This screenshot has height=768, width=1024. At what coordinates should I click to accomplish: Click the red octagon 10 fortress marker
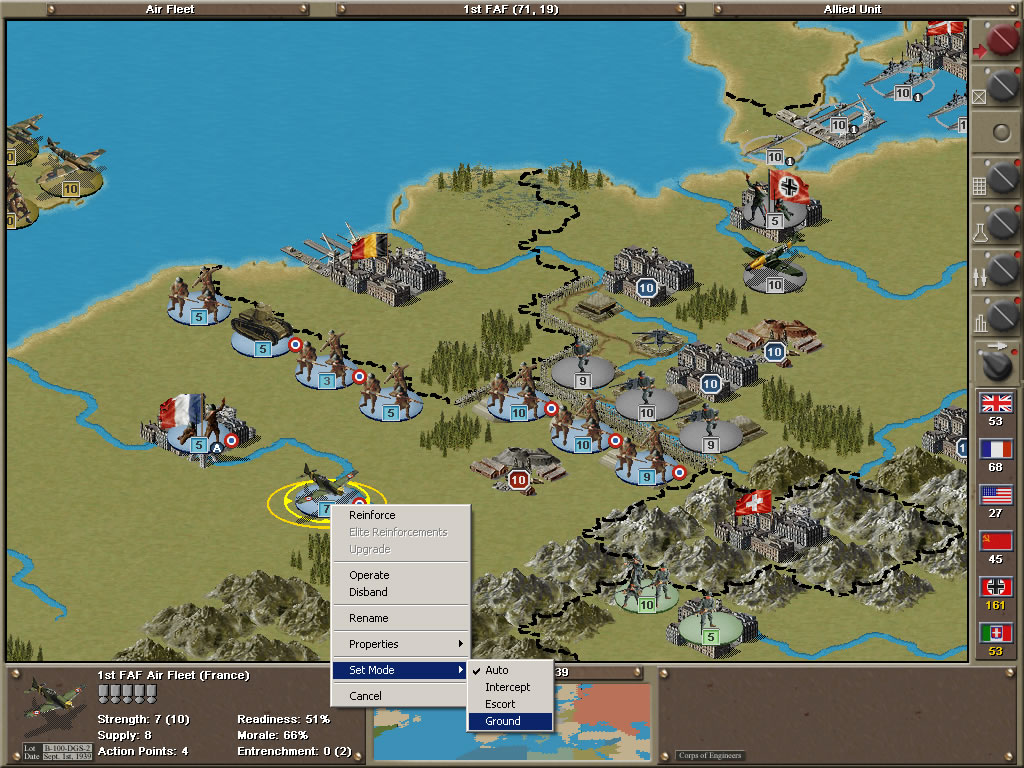[x=519, y=480]
